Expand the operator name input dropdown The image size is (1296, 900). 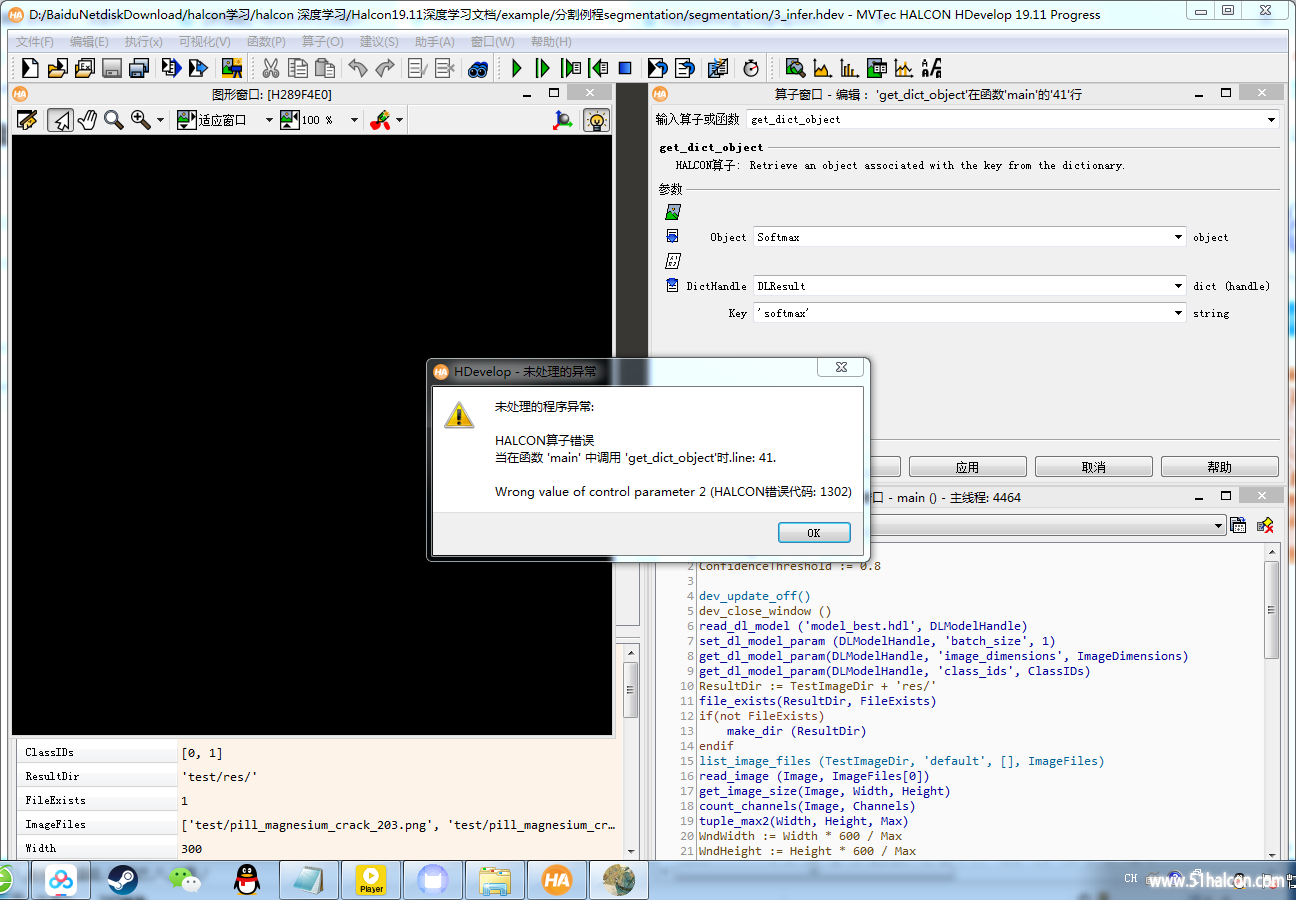coord(1271,119)
